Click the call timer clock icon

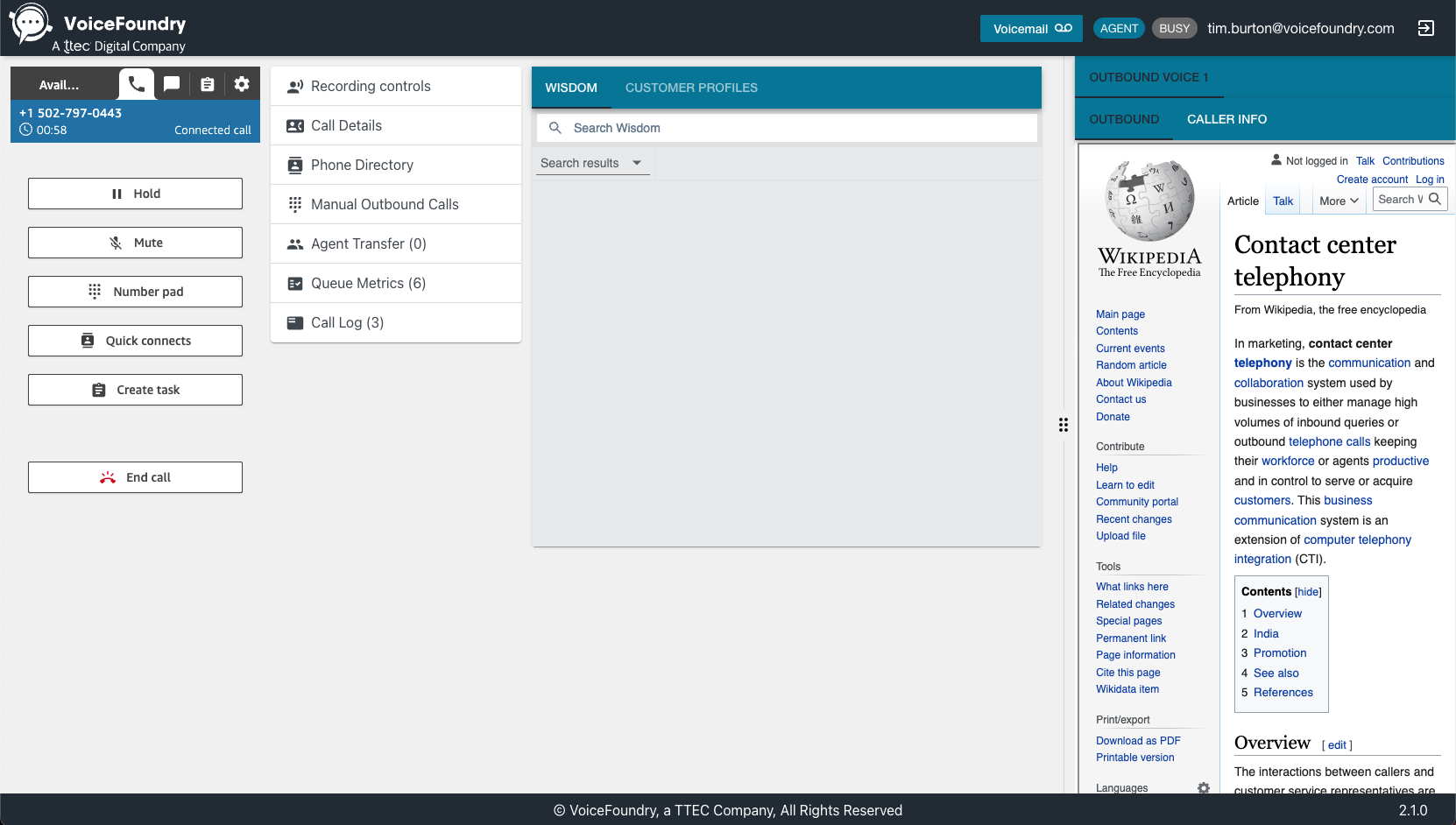coord(26,130)
